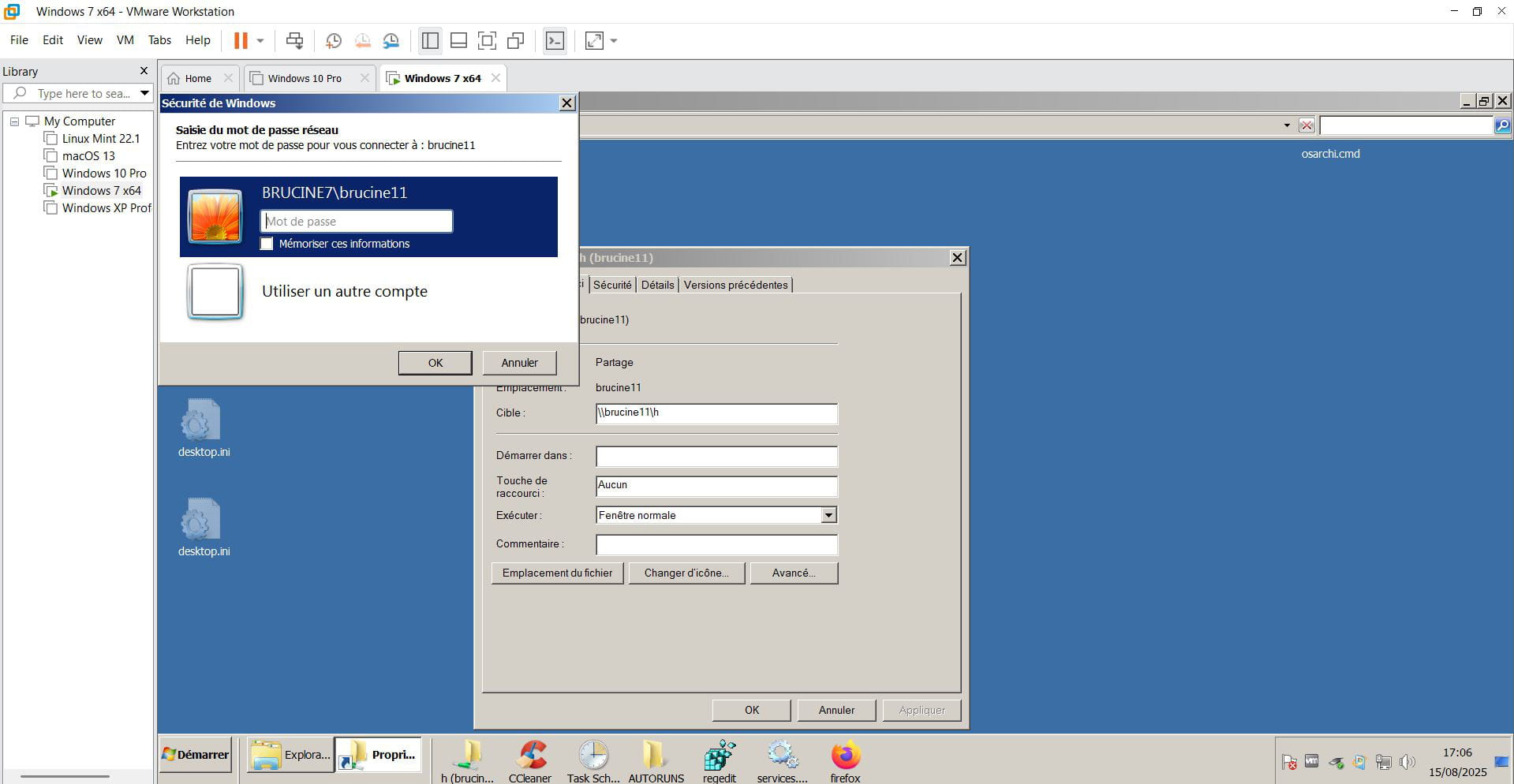Screen dimensions: 1514x784
Task: Select the osarchi.cmd file in Explorer
Action: 1330,154
